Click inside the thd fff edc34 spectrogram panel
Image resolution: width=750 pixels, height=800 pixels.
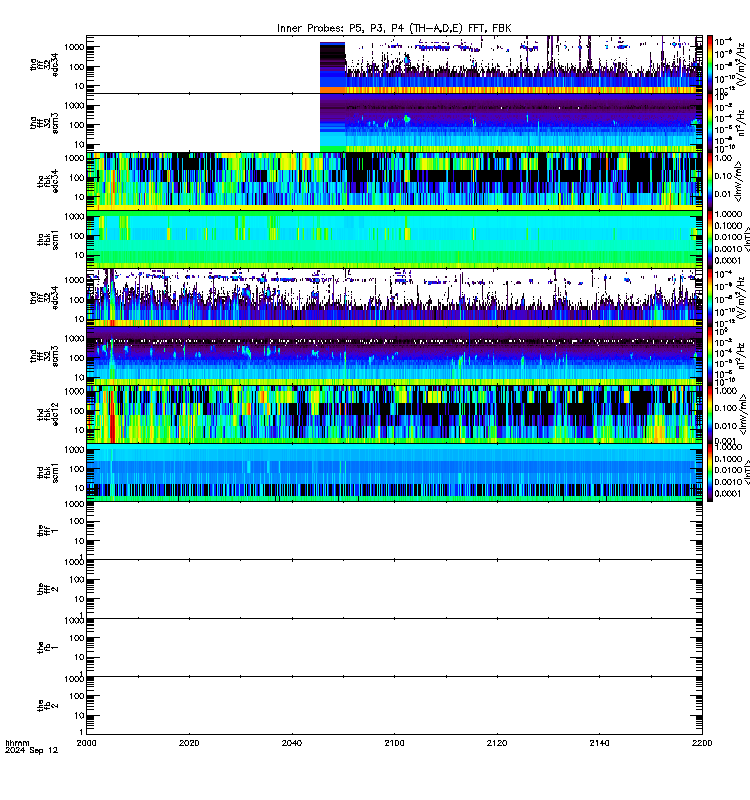coord(394,297)
